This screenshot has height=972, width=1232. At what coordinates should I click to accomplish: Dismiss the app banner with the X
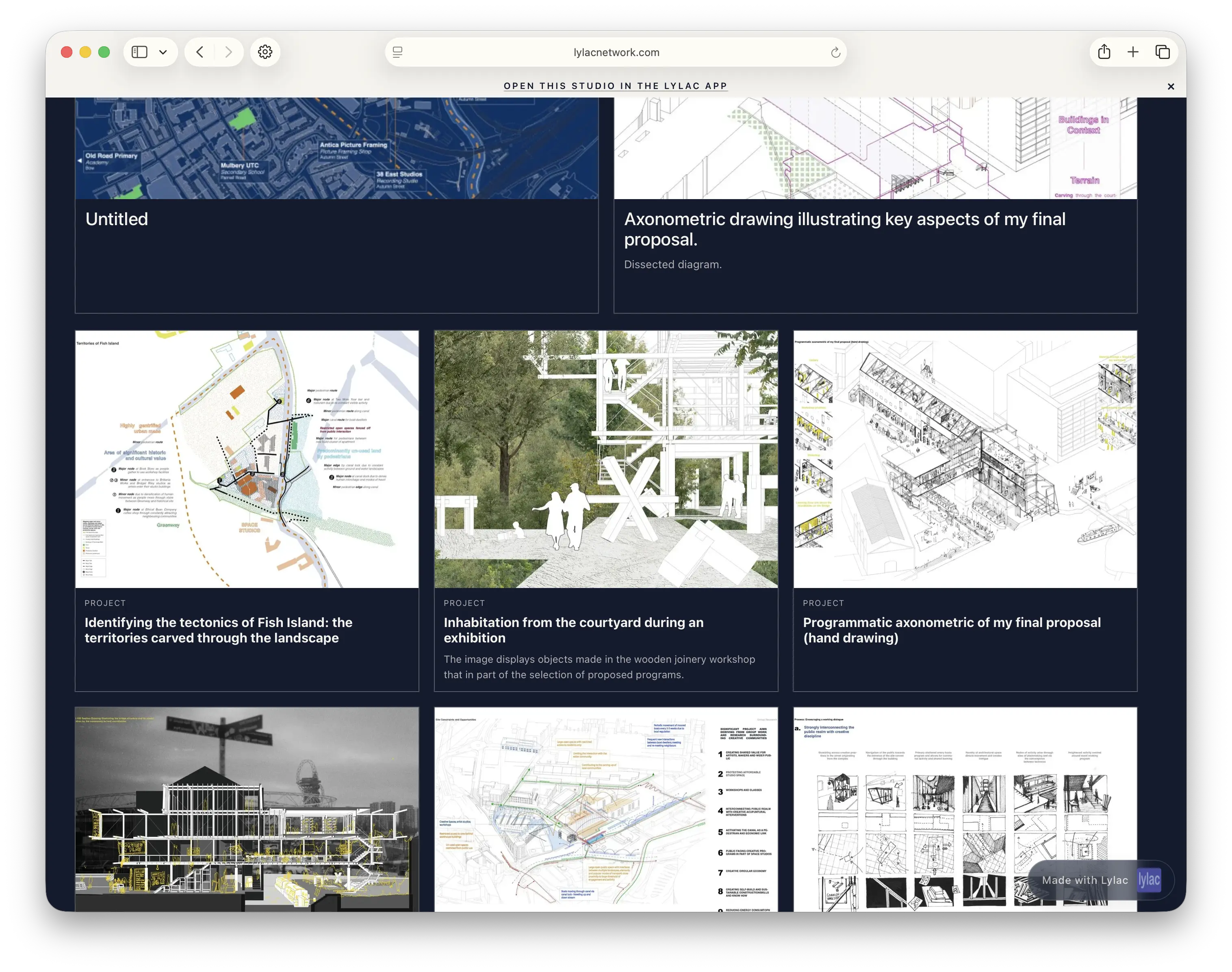click(1171, 86)
